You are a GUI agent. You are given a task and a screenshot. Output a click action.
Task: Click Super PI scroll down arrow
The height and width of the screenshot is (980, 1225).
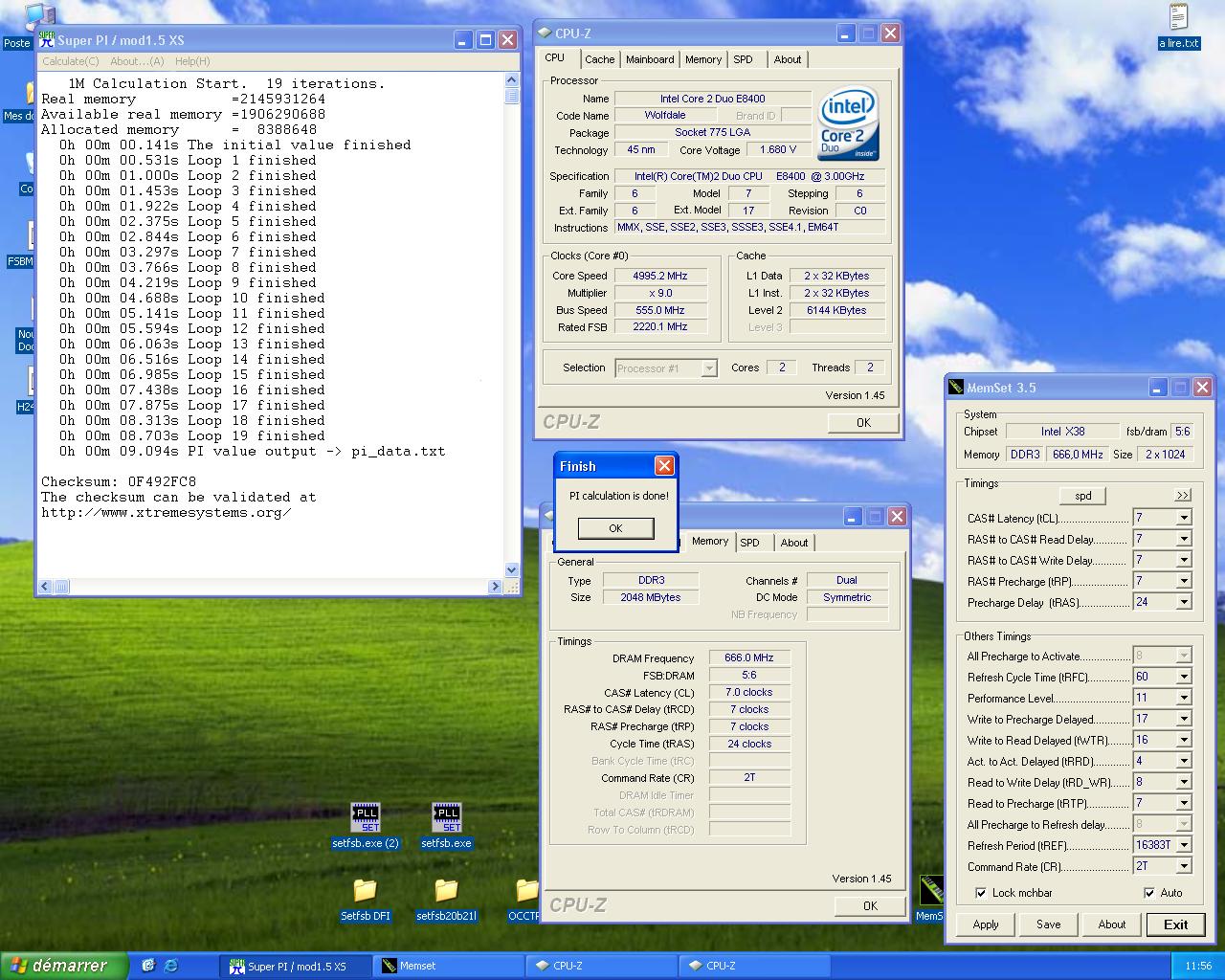pos(512,569)
